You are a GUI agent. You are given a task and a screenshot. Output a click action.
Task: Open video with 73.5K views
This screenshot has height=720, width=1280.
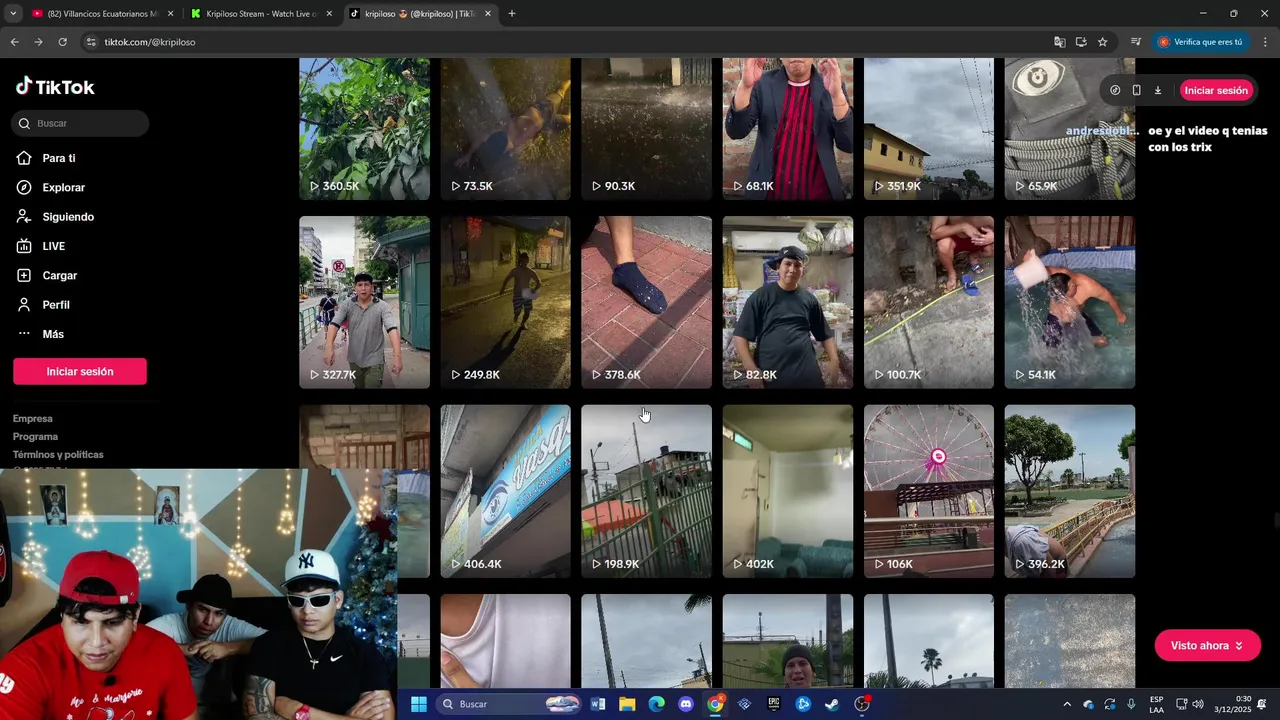(x=505, y=128)
